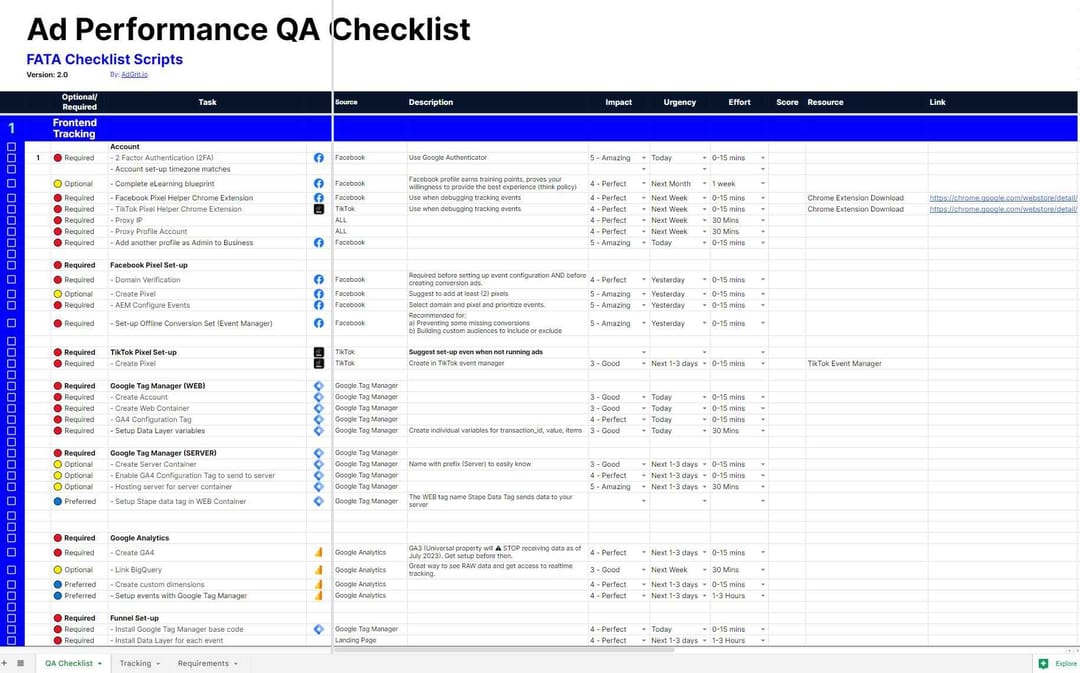The width and height of the screenshot is (1080, 673).
Task: Add a new sheet with plus icon
Action: [x=4, y=663]
